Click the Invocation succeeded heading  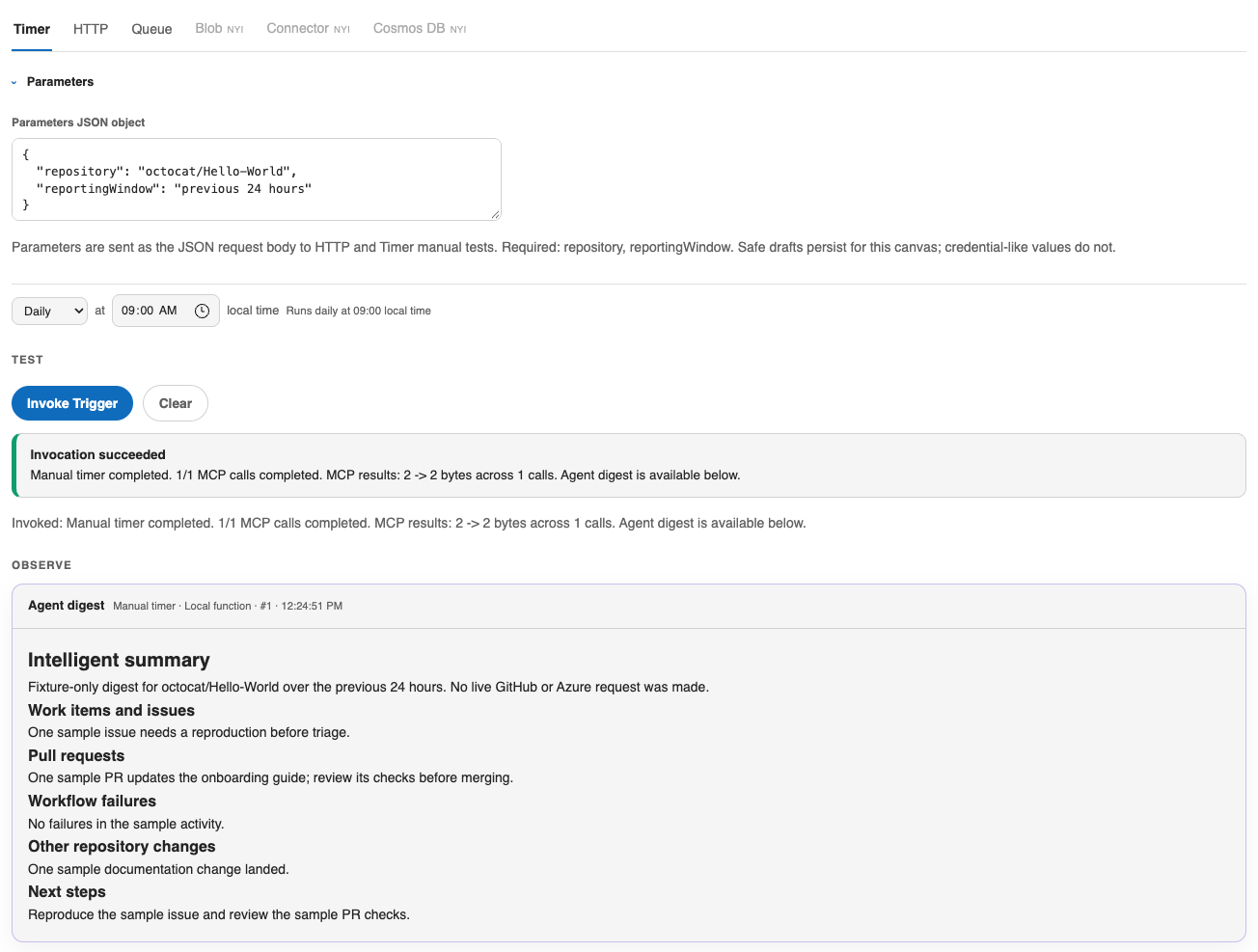coord(97,454)
